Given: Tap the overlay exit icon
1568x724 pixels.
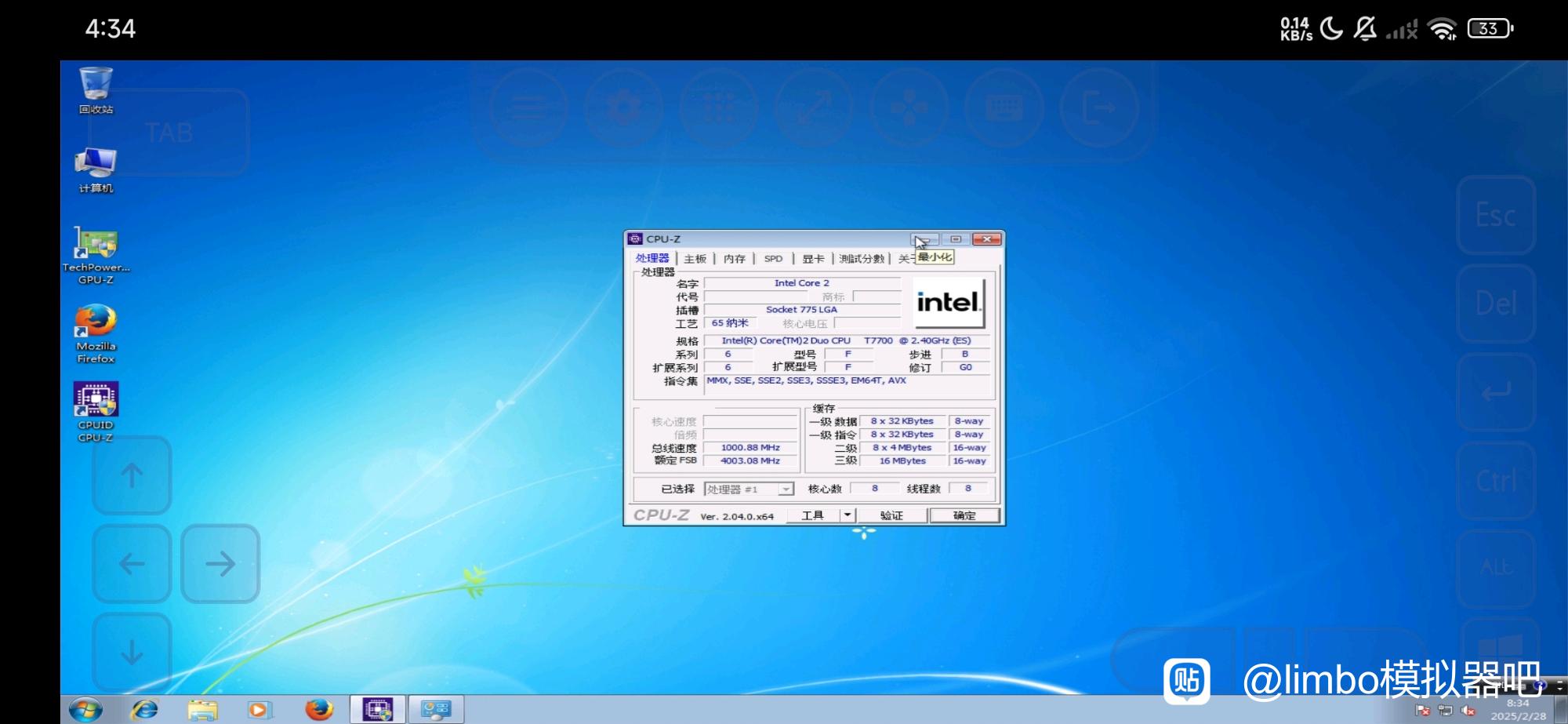Looking at the screenshot, I should 1098,107.
